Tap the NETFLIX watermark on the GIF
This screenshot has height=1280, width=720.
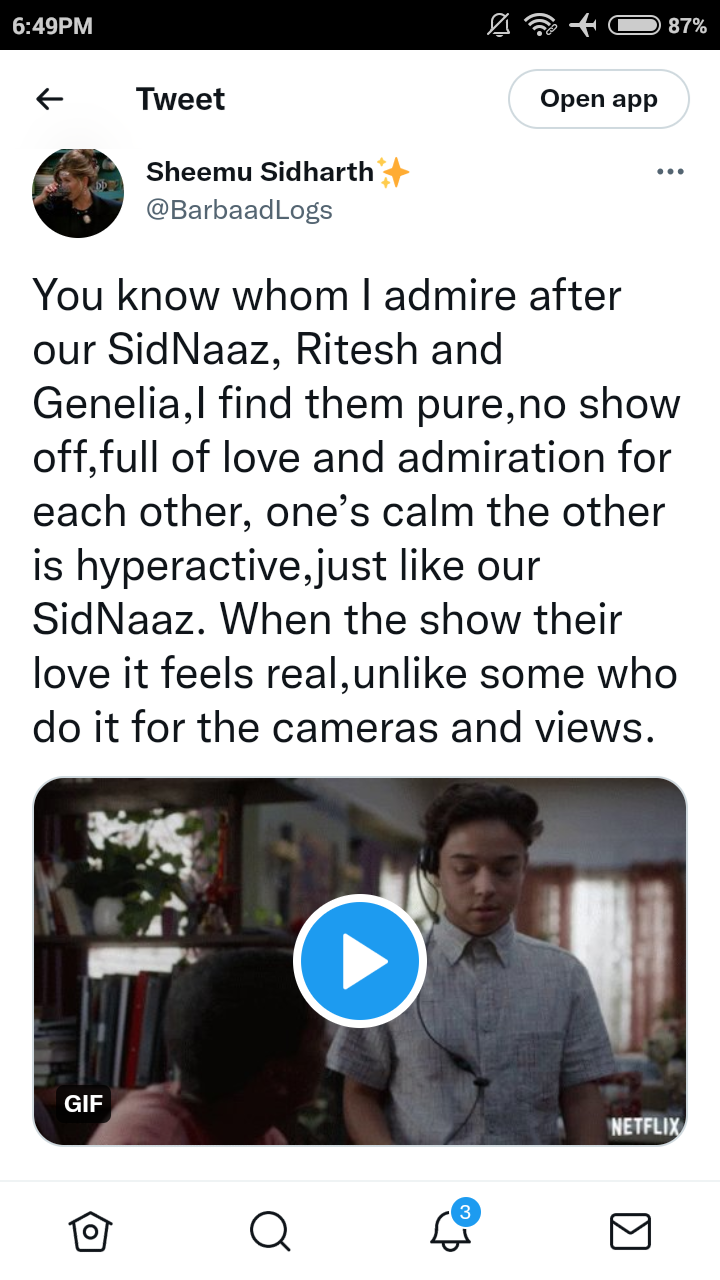(645, 1127)
